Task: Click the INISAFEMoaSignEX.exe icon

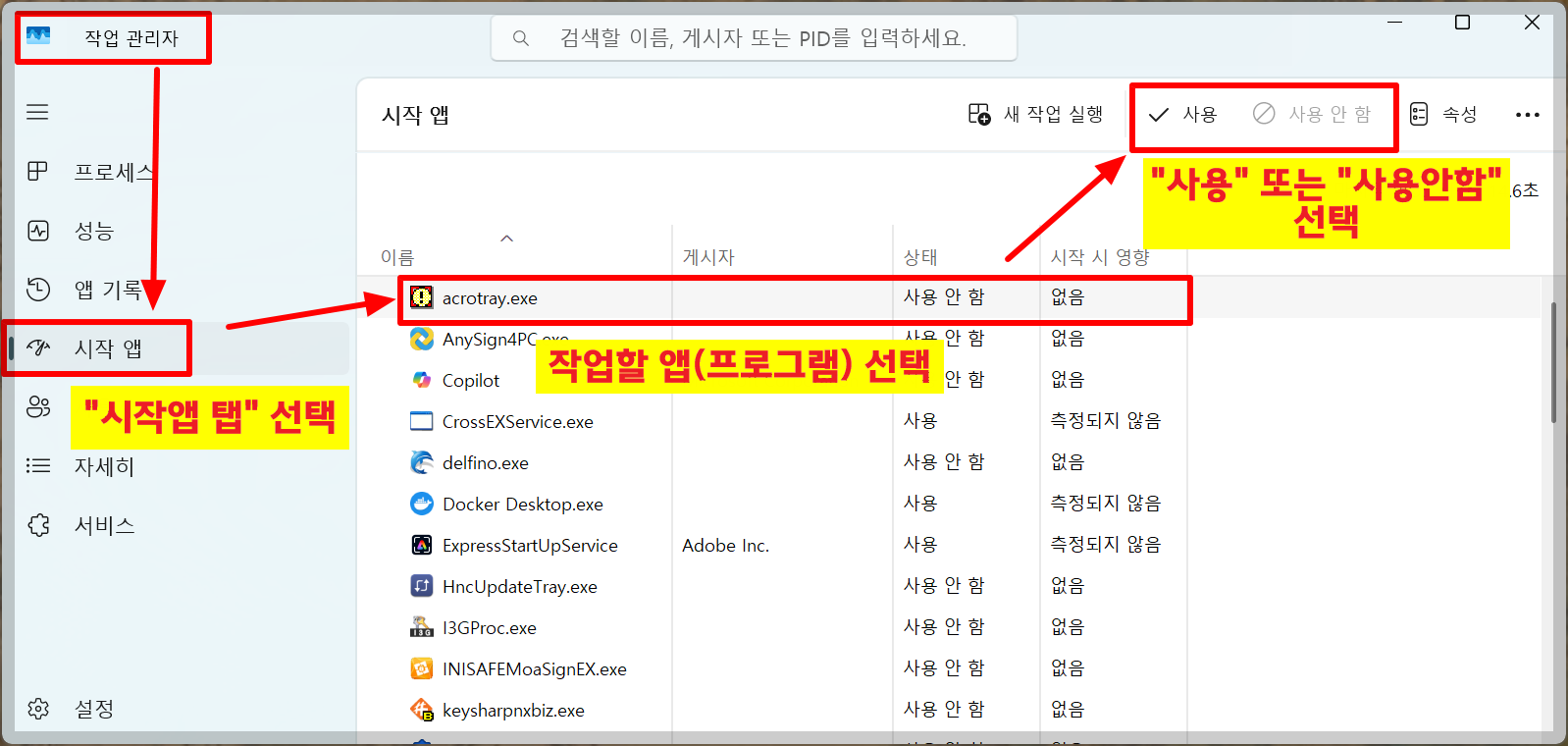Action: pyautogui.click(x=422, y=668)
